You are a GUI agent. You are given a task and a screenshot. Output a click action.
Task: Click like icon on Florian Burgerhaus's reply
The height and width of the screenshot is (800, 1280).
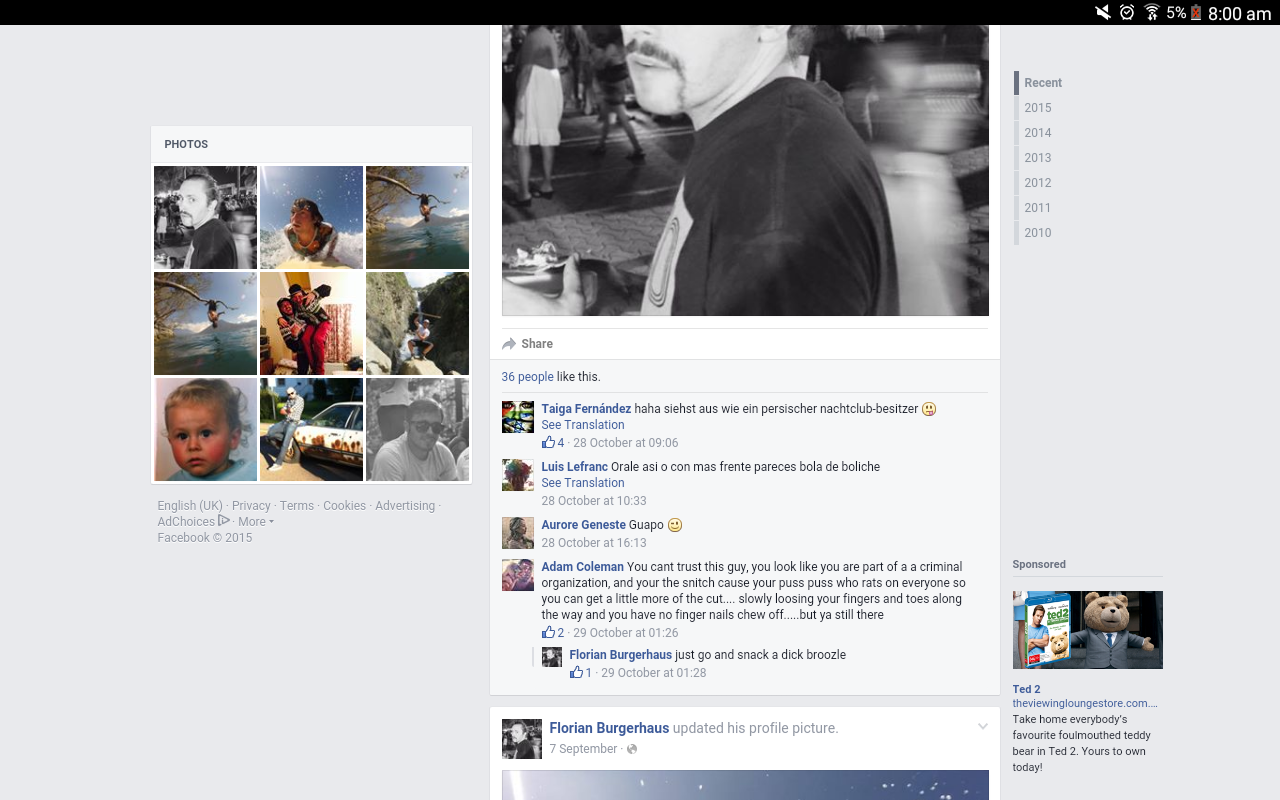[x=576, y=672]
